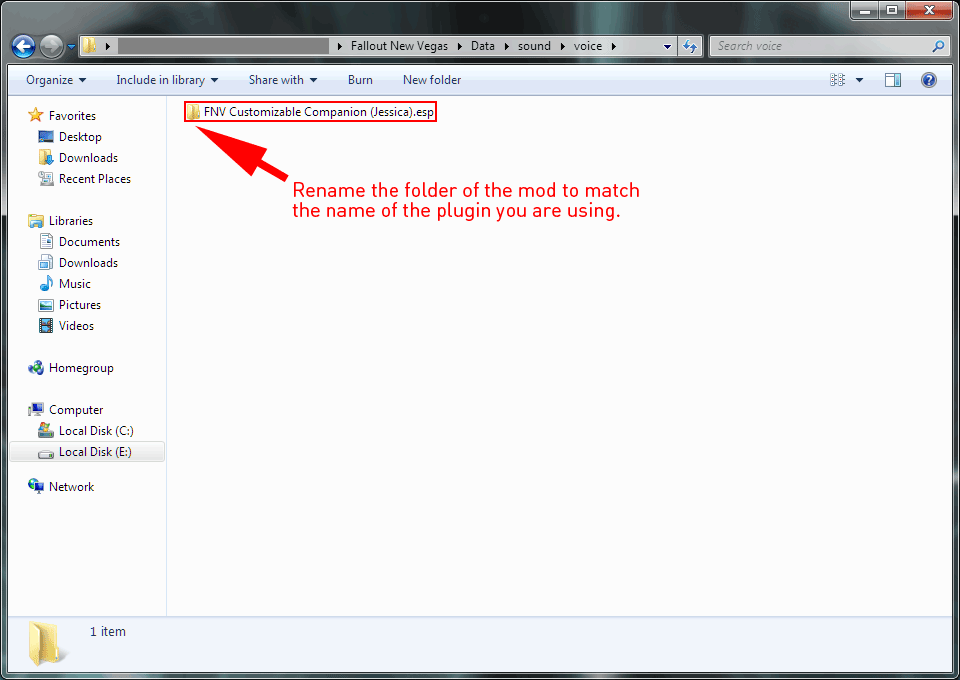Click the refresh button beside address bar

point(689,46)
